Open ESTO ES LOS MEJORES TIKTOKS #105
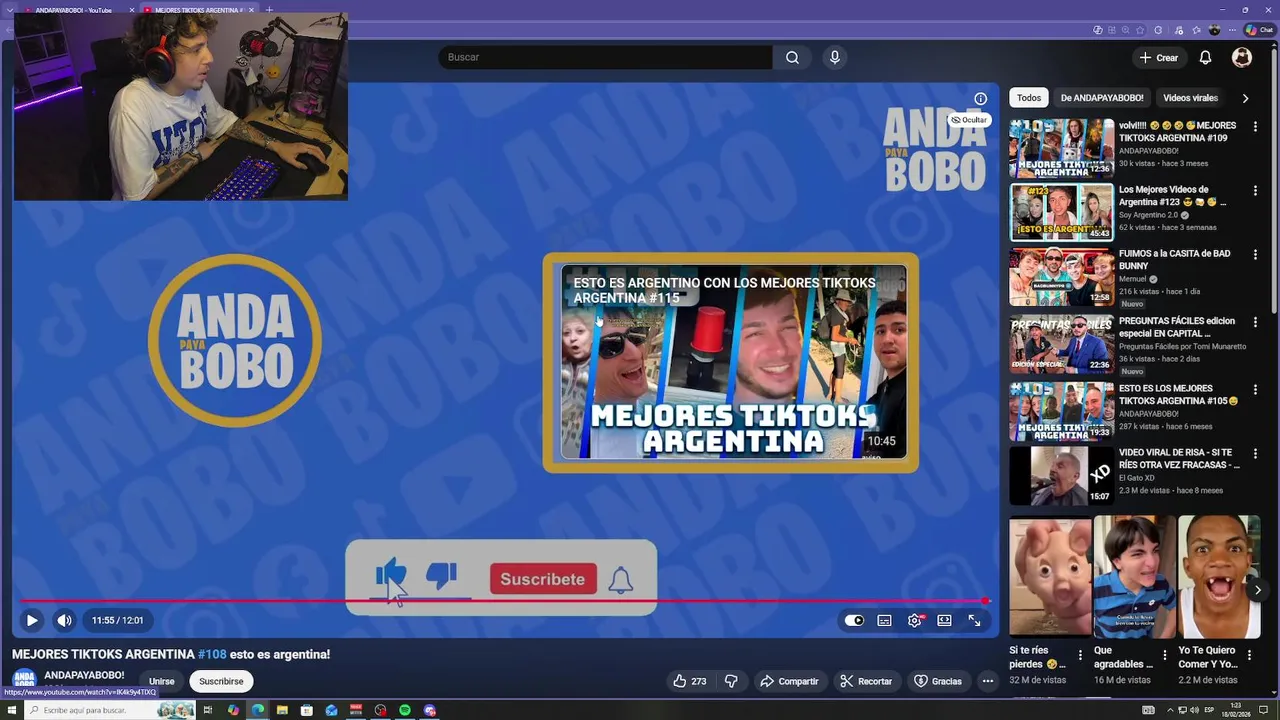 coord(1061,411)
